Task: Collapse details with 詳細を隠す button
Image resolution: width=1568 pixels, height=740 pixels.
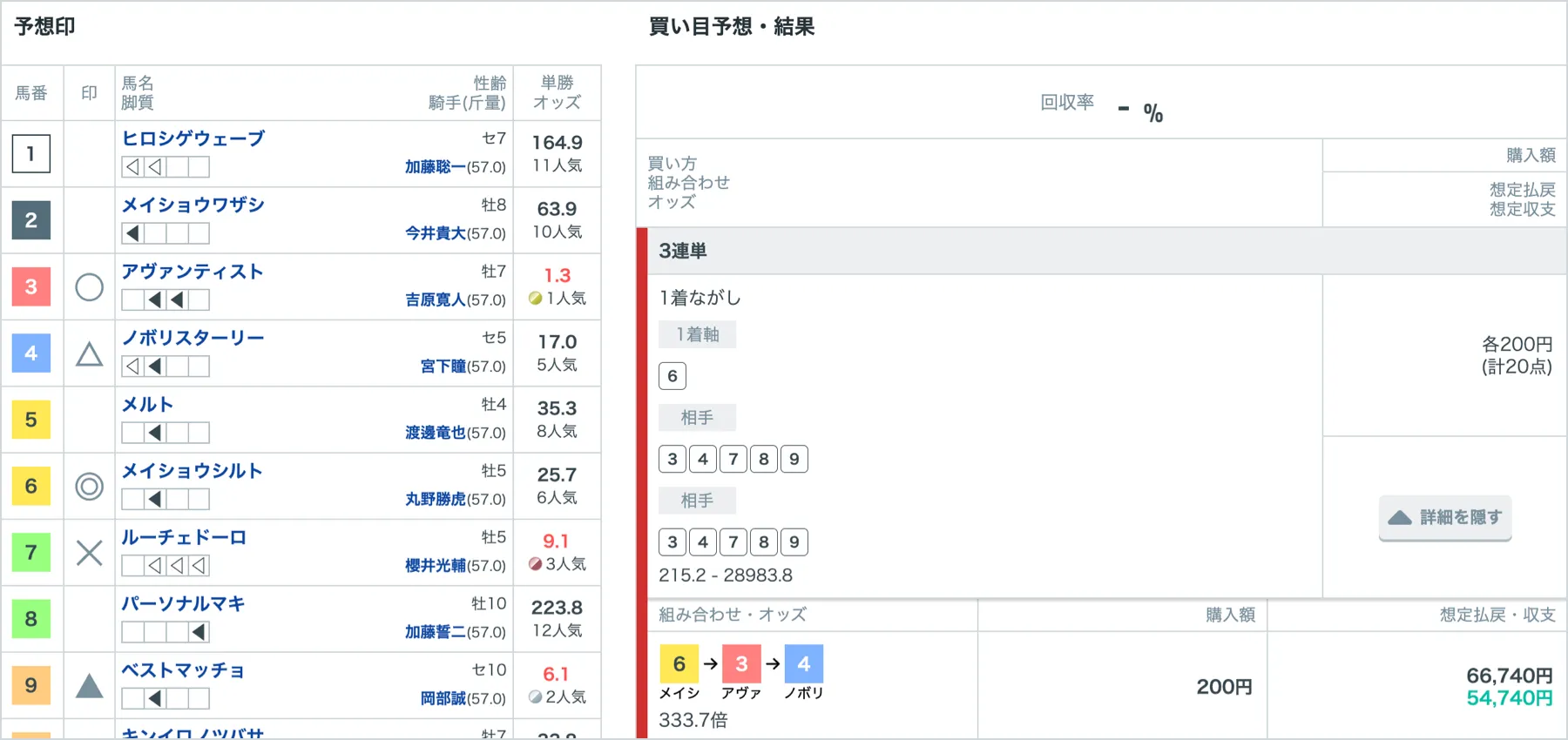Action: point(1444,518)
